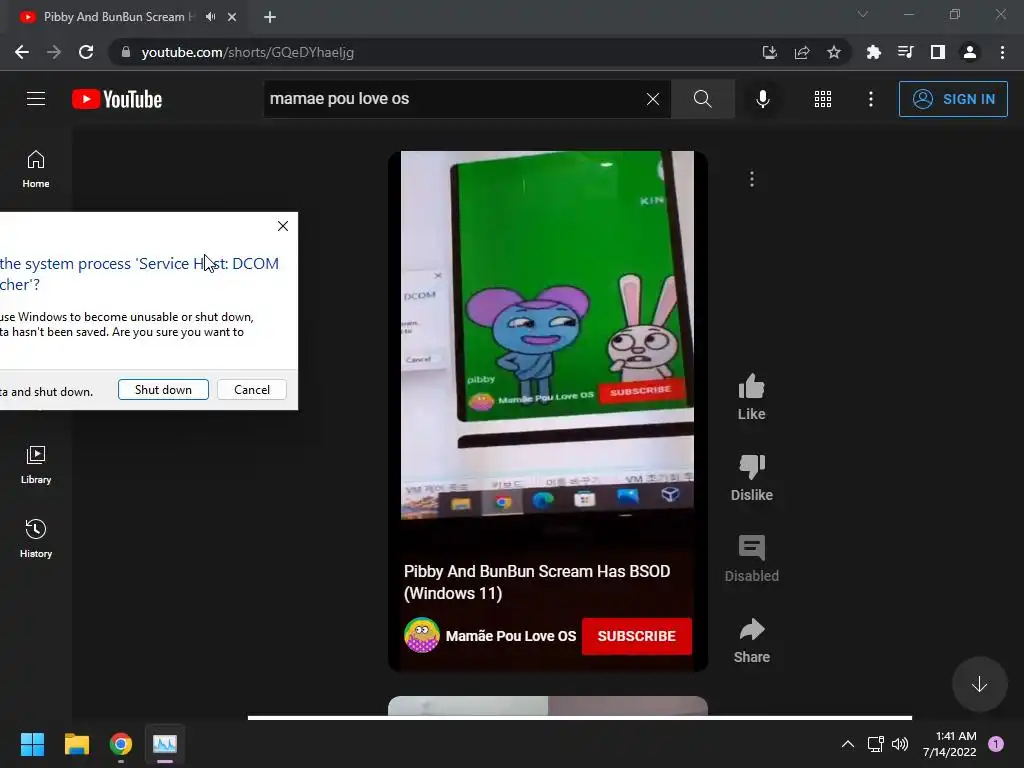Click Shut down in the dialog

pyautogui.click(x=163, y=390)
